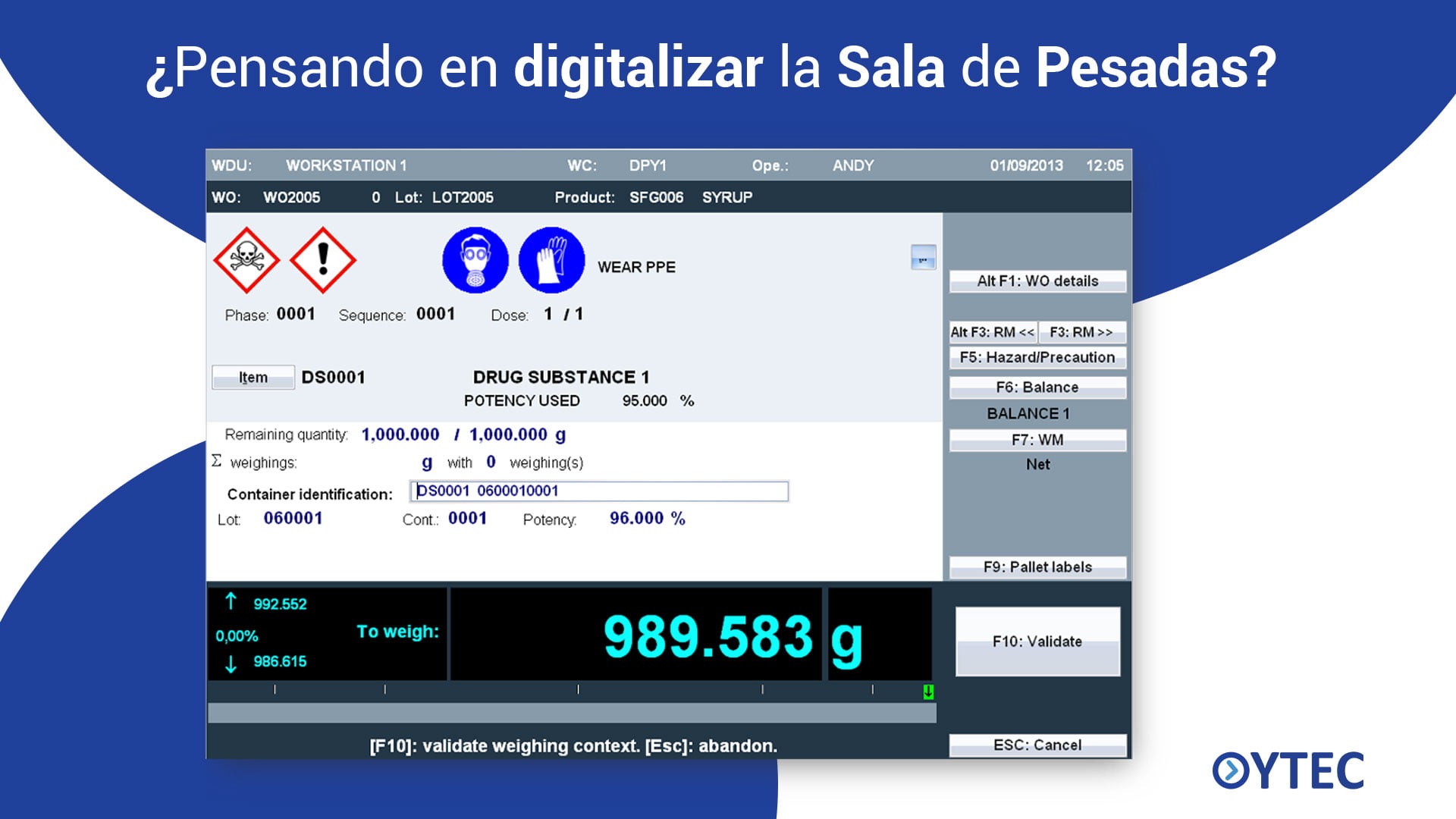Select F6: Balance button
1456x819 pixels.
coord(1037,388)
